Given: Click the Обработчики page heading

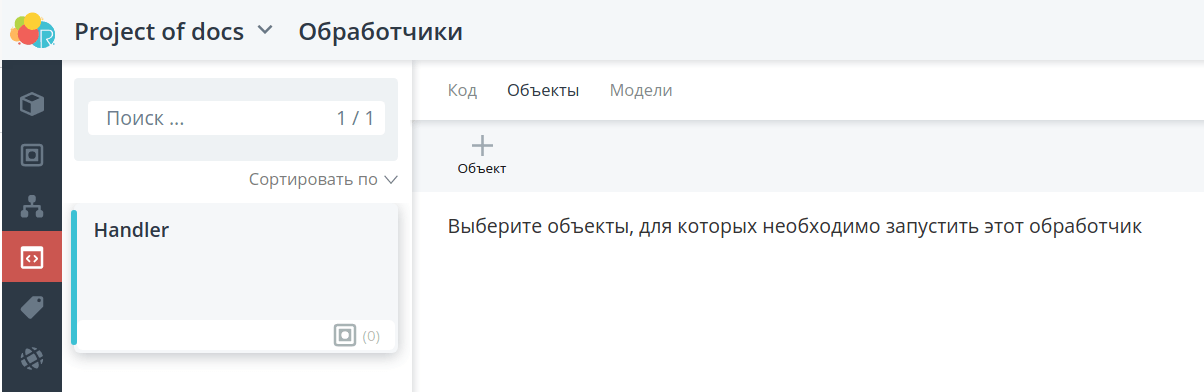Looking at the screenshot, I should tap(381, 31).
